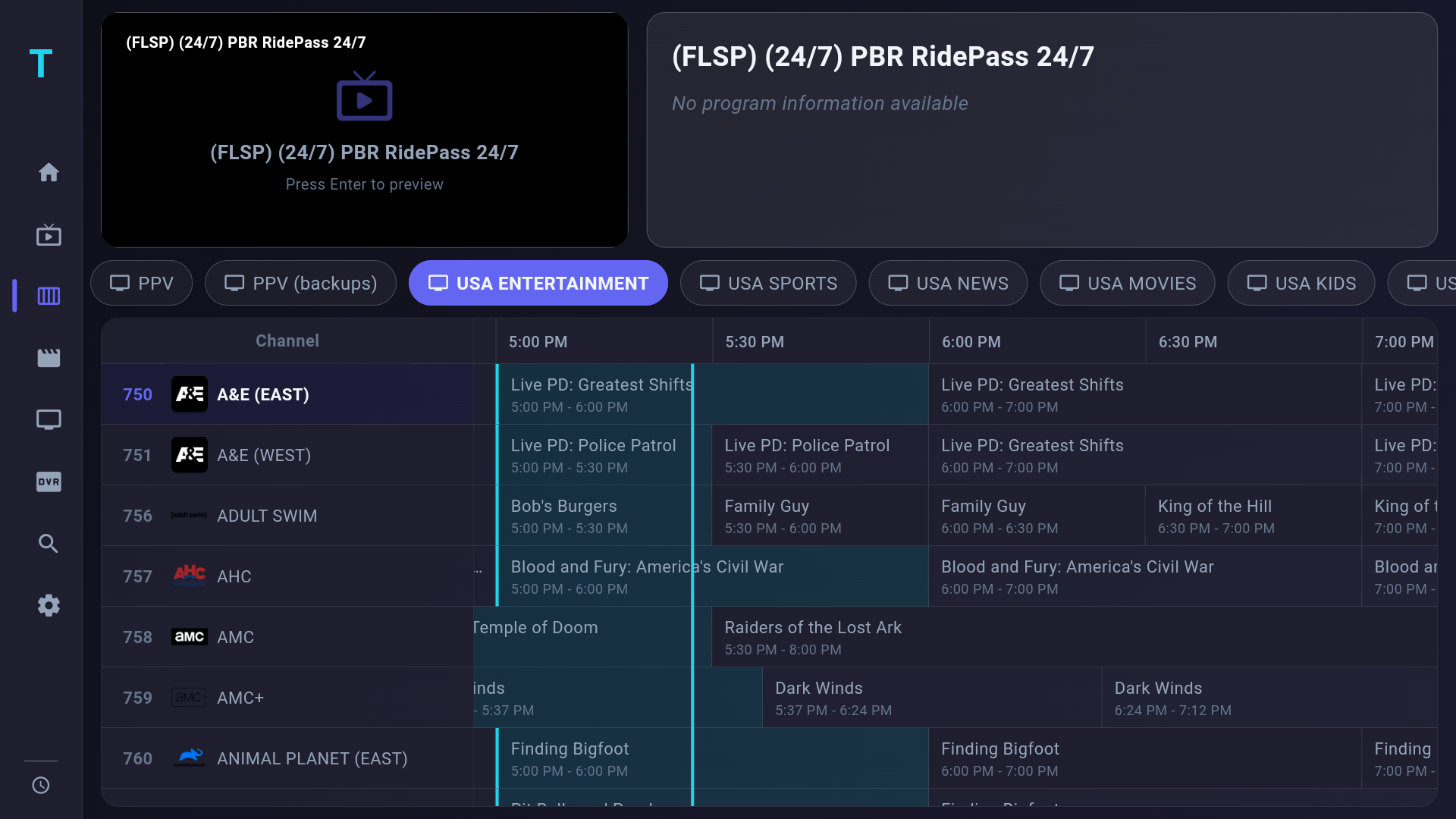This screenshot has width=1456, height=819.
Task: Open Finding Bigfoot 5:00 PM program
Action: [x=712, y=758]
